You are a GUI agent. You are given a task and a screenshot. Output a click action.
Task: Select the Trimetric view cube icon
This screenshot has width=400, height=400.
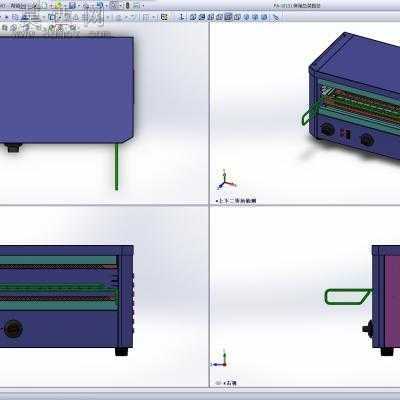coord(255,17)
